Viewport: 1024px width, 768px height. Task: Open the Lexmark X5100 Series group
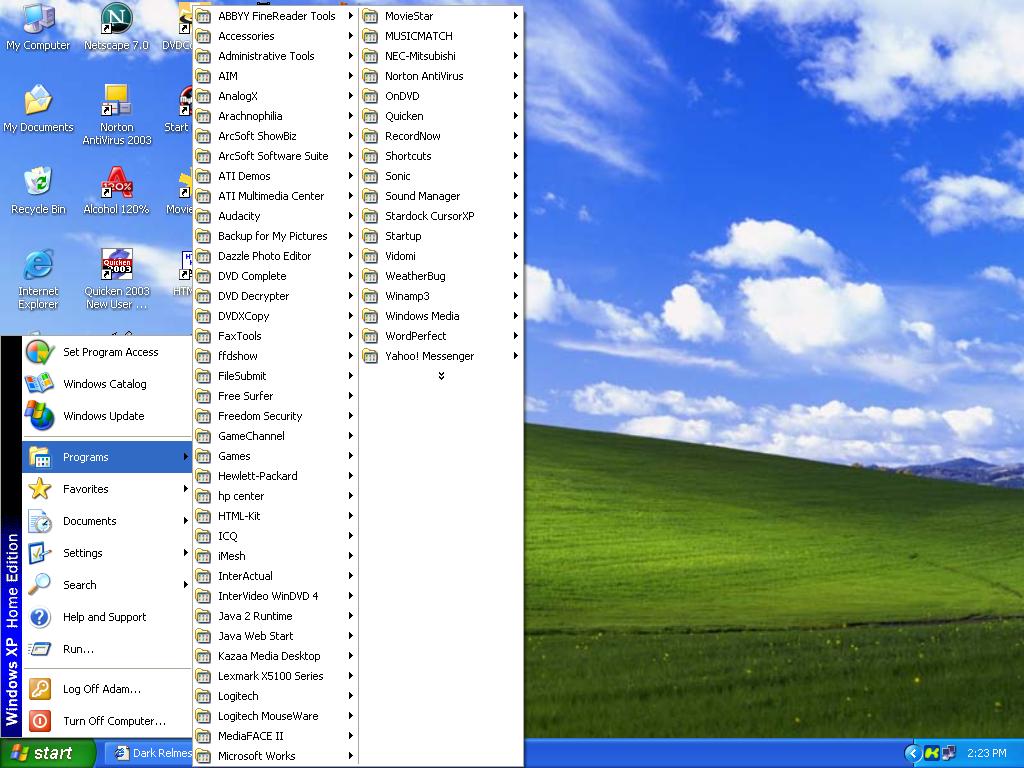[x=276, y=676]
